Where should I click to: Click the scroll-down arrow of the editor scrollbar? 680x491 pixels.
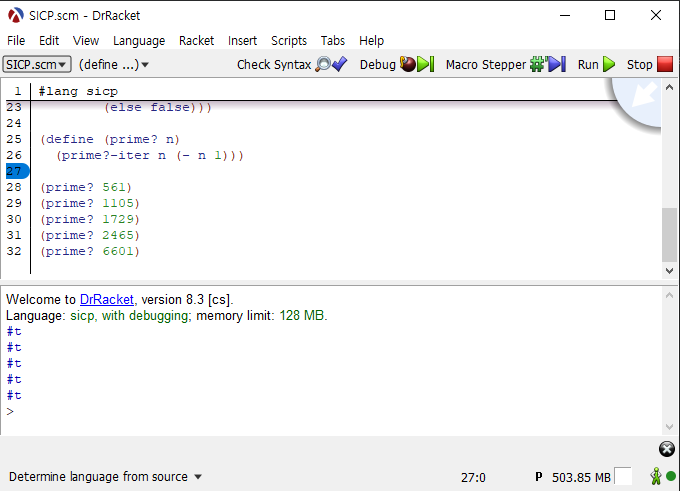[669, 271]
